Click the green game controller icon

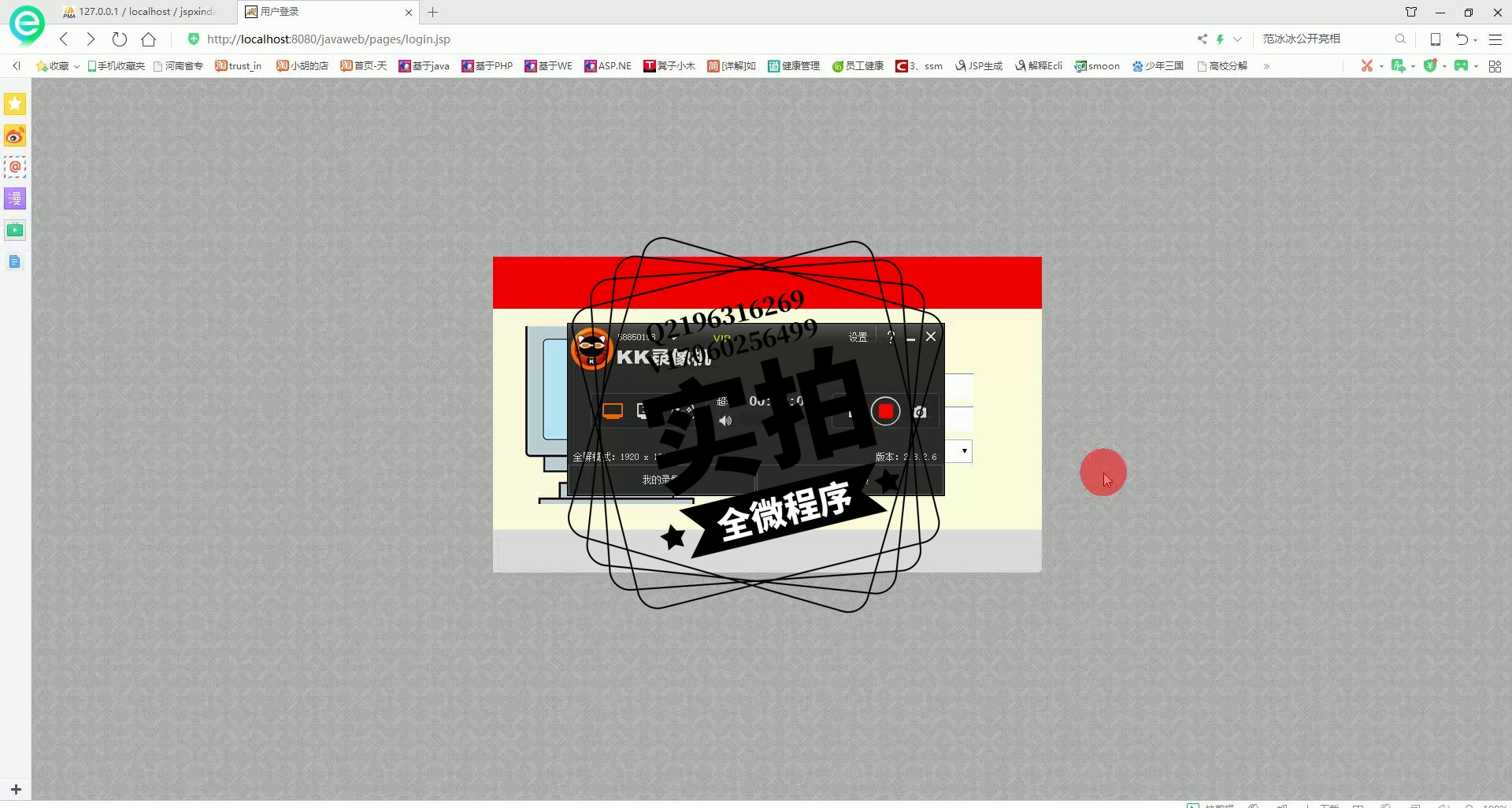tap(1462, 65)
